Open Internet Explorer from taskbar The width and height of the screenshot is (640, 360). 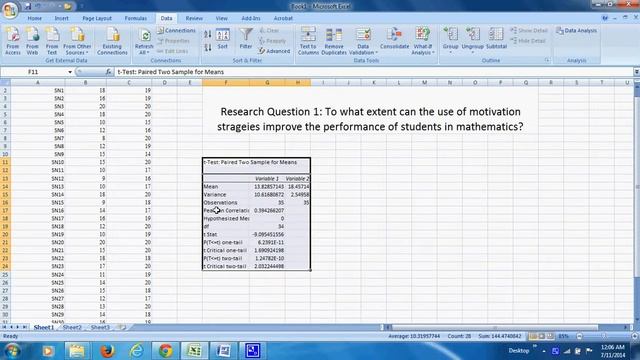click(x=136, y=351)
